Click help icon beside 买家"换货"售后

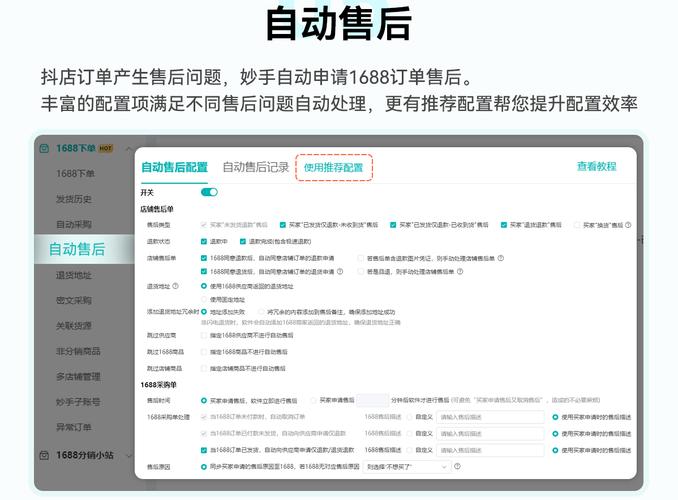628,225
